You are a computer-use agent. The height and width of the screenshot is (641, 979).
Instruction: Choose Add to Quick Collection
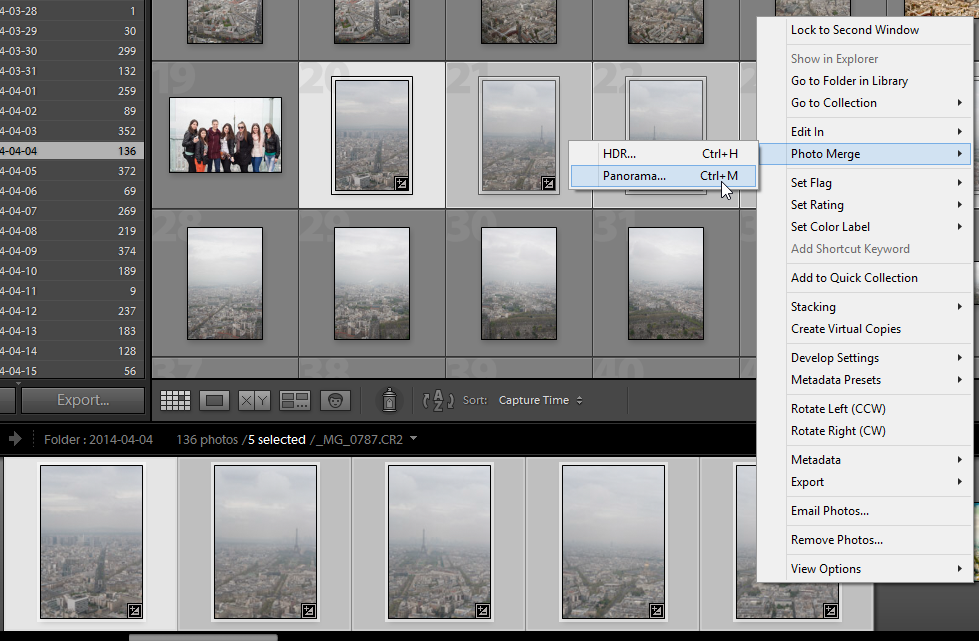point(865,278)
